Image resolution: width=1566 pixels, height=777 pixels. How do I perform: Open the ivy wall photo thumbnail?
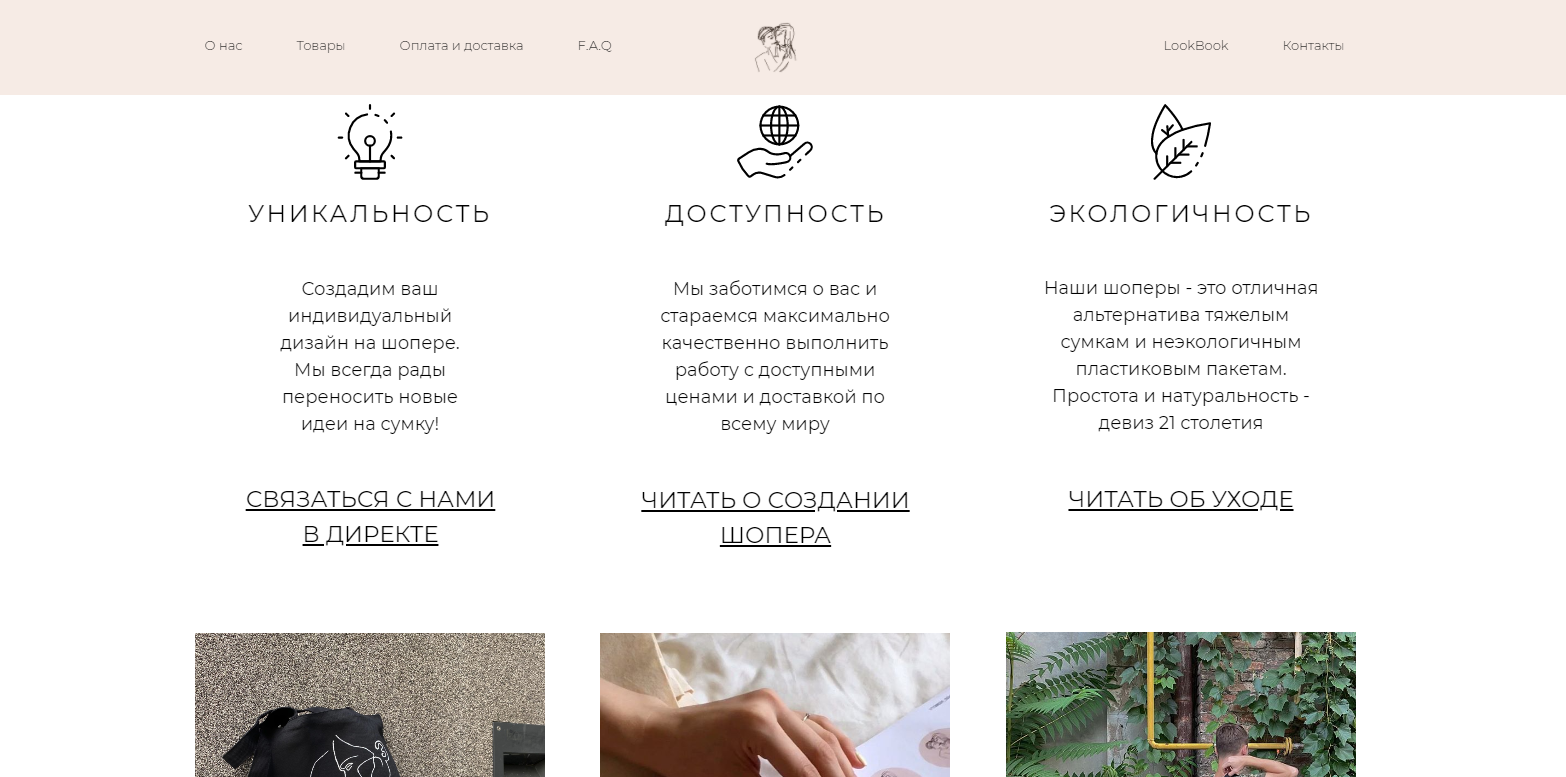tap(1181, 705)
